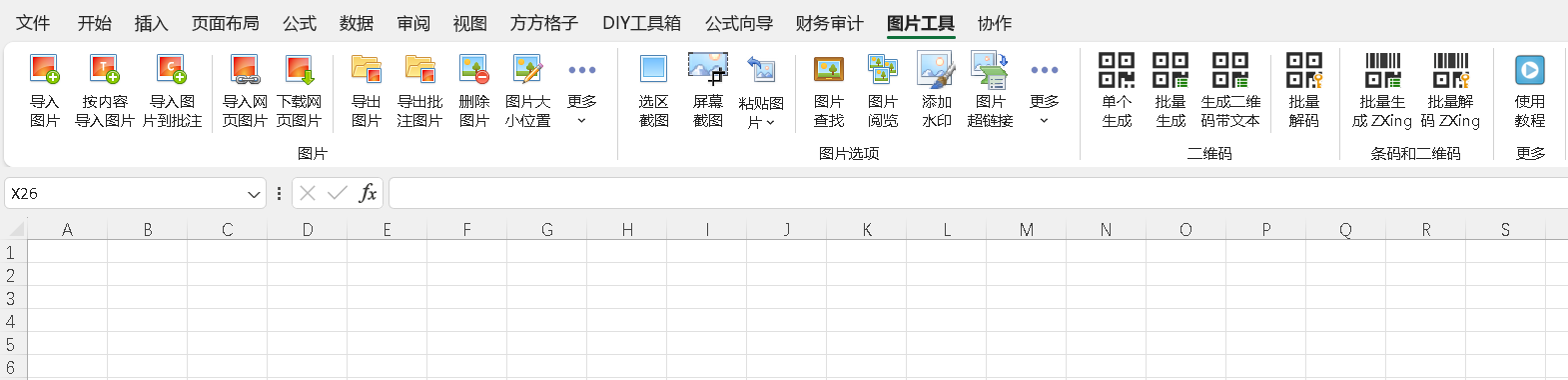Open the 财务审计 ribbon tab

click(829, 23)
